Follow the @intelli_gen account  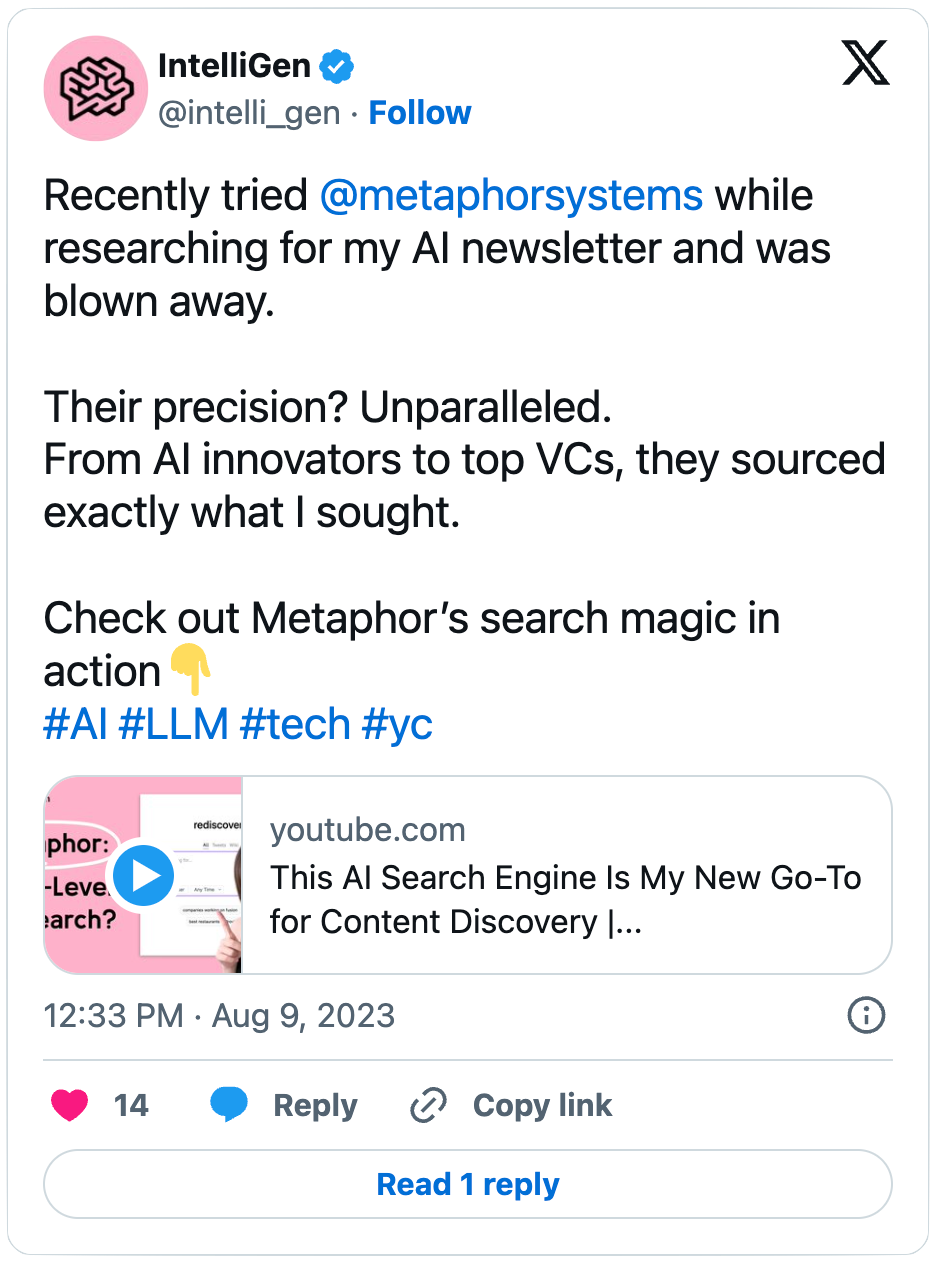pyautogui.click(x=419, y=113)
